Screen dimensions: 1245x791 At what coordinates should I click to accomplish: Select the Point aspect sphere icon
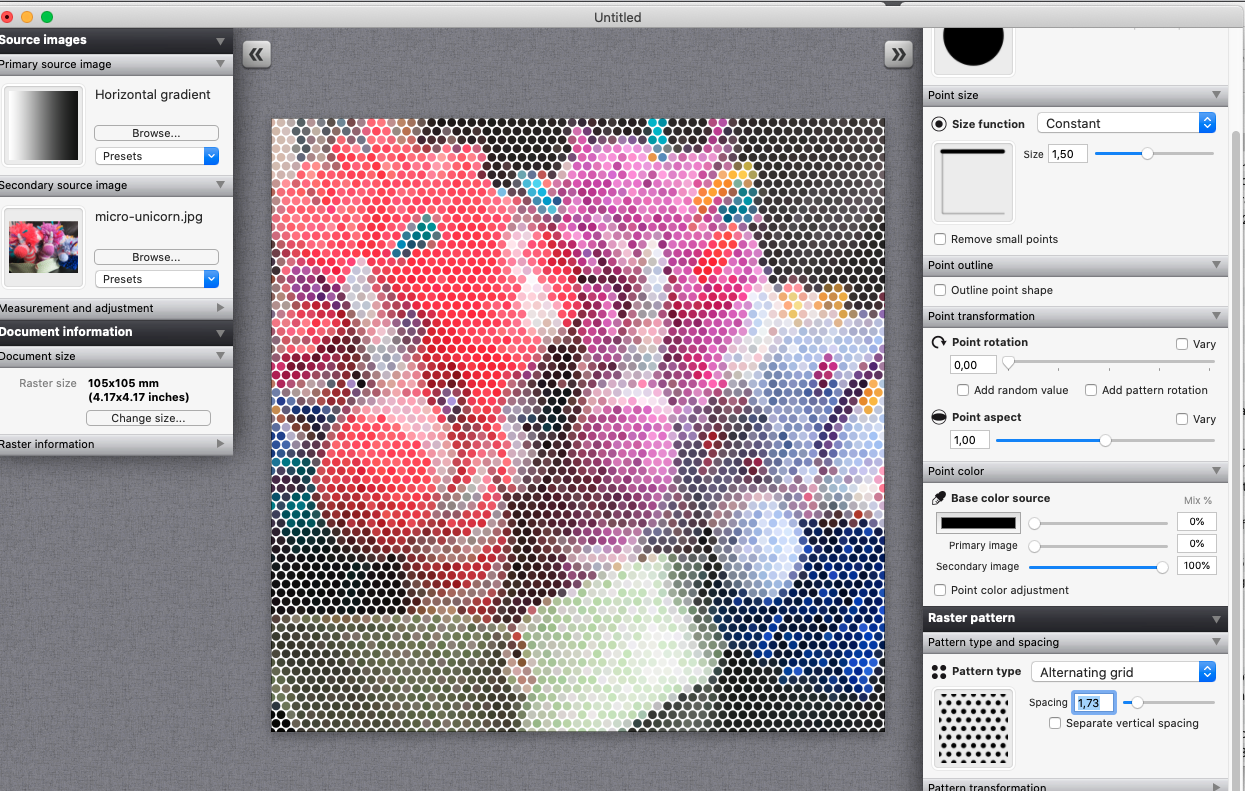pyautogui.click(x=938, y=418)
